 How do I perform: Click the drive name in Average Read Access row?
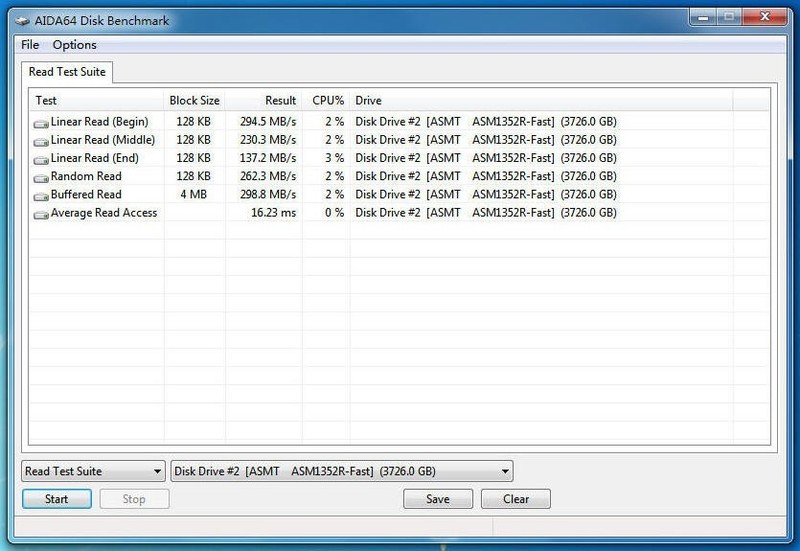(486, 213)
